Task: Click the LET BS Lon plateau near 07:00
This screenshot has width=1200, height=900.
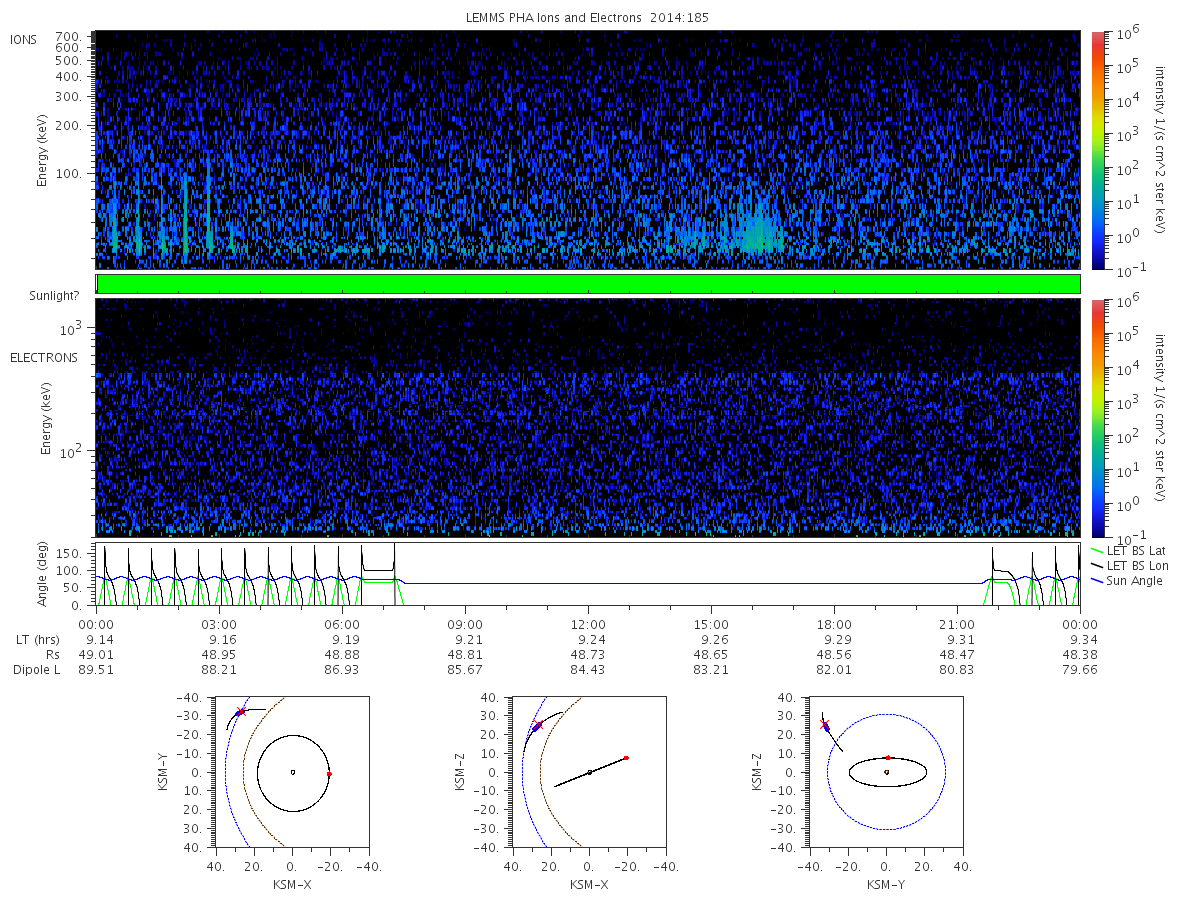Action: (378, 570)
